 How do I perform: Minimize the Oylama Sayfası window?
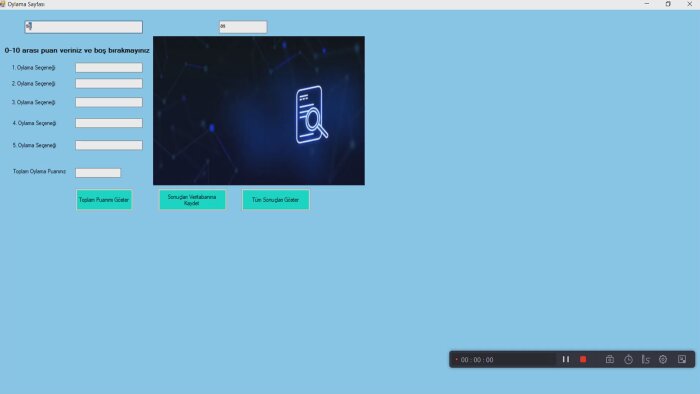pyautogui.click(x=647, y=4)
